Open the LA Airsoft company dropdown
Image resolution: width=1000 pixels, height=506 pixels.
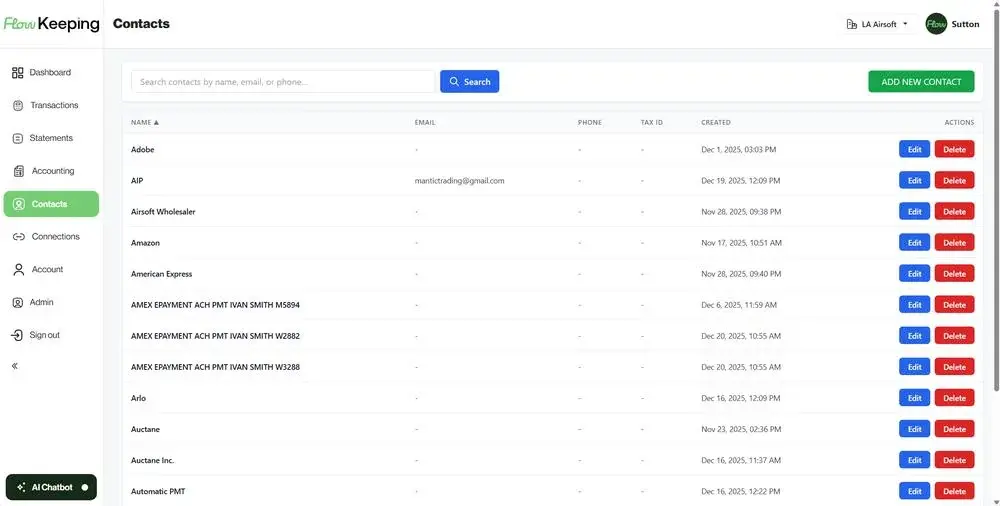pos(878,24)
